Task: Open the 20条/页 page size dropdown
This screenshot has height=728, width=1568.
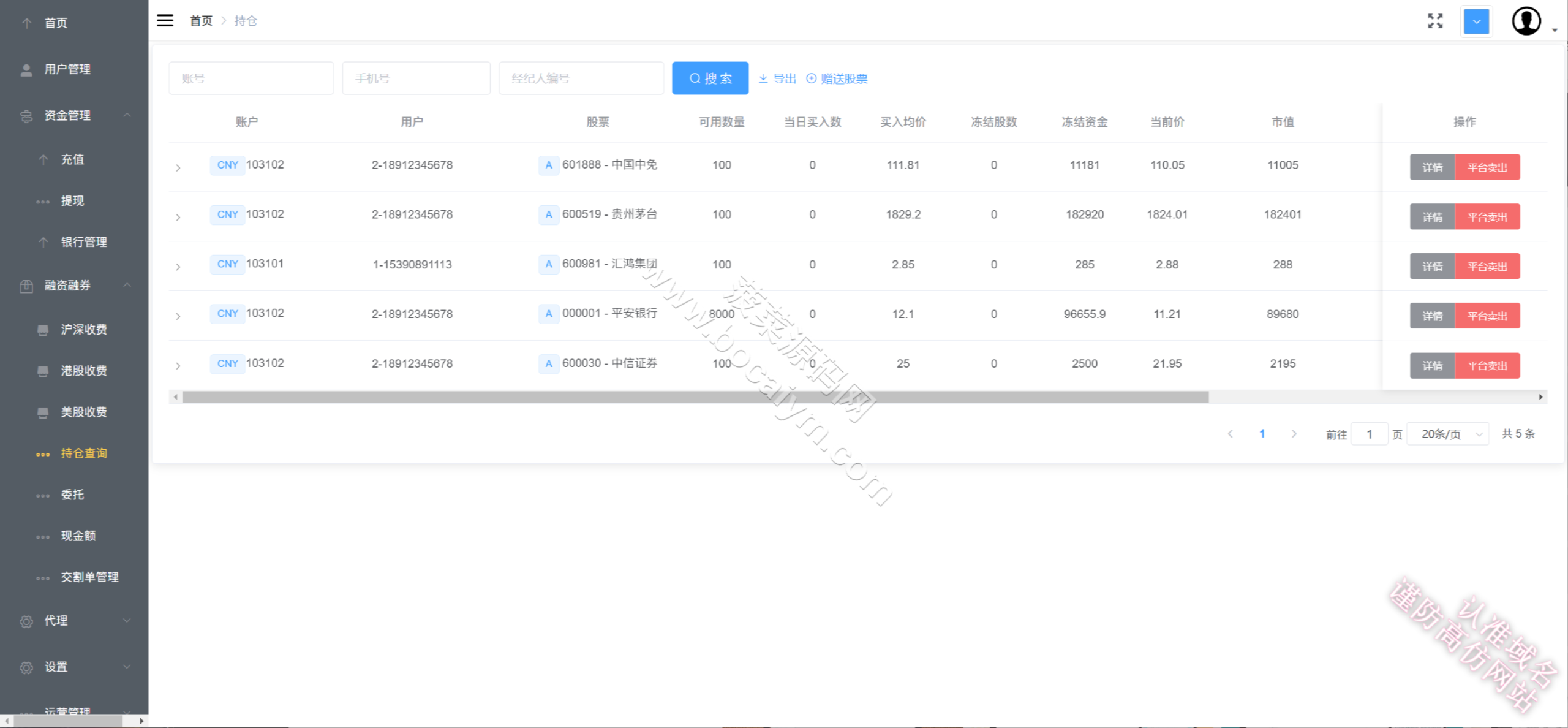Action: click(x=1447, y=434)
